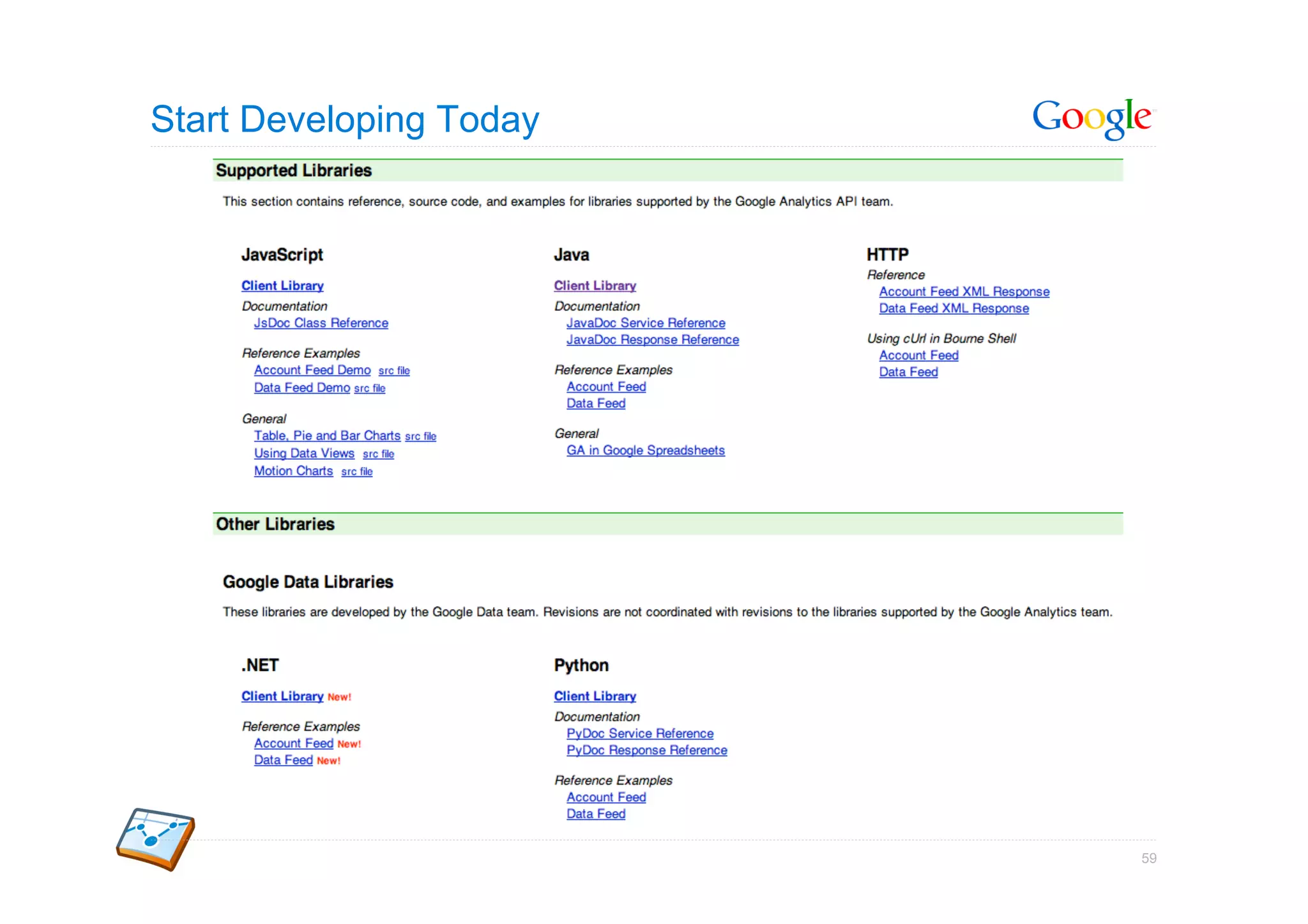The height and width of the screenshot is (924, 1308).
Task: Click slide page number 59
Action: point(1148,858)
